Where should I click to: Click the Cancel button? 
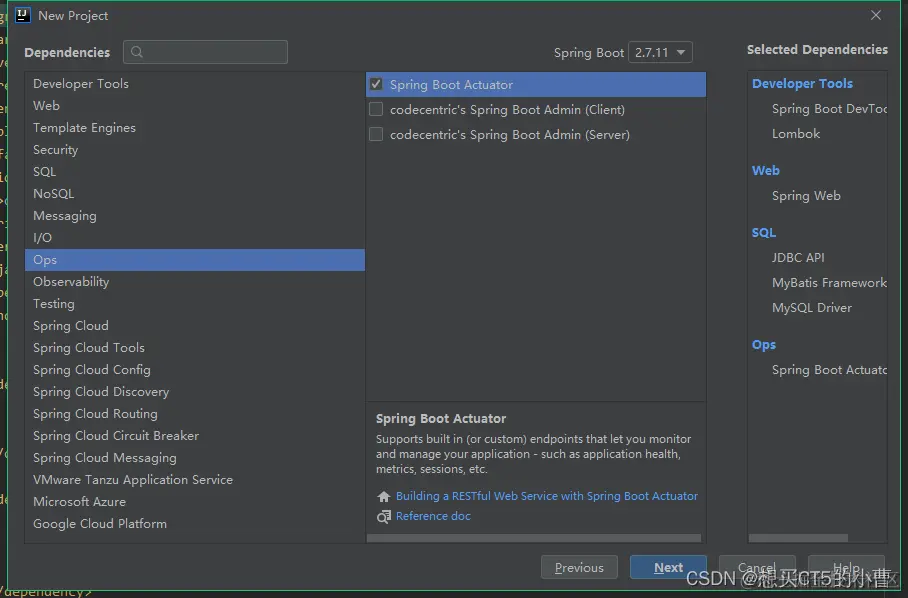tap(757, 567)
